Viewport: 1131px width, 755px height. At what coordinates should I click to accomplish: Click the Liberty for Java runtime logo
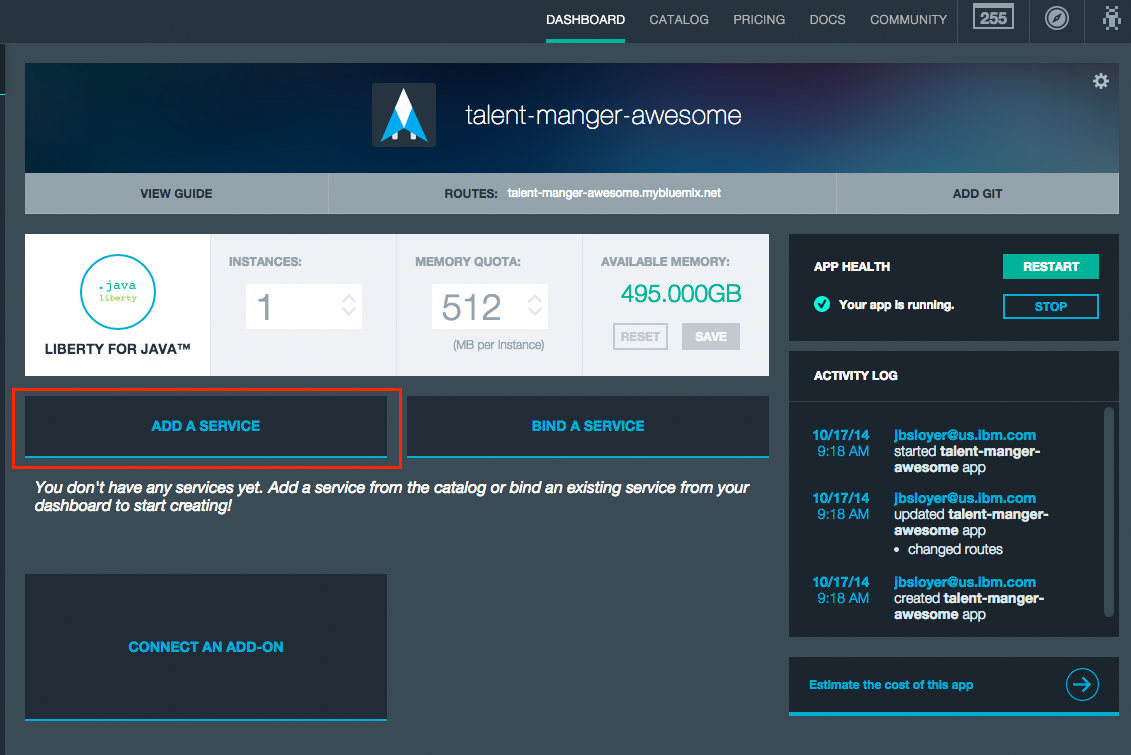click(118, 292)
